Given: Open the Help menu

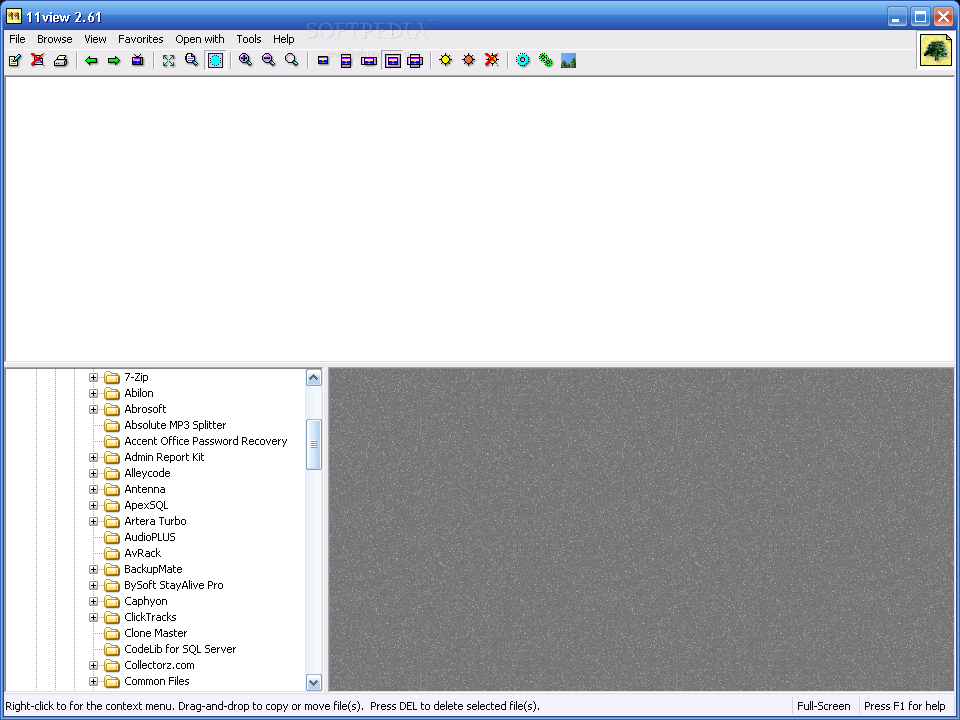Looking at the screenshot, I should (283, 39).
